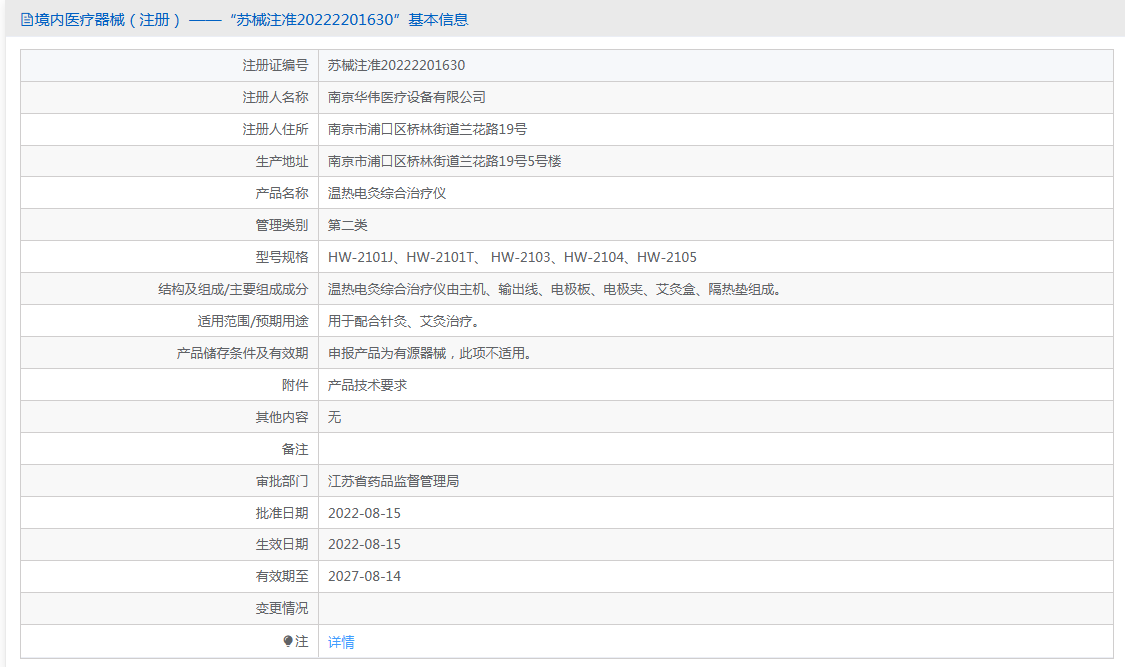
Task: Click the 附件 label
Action: [295, 385]
